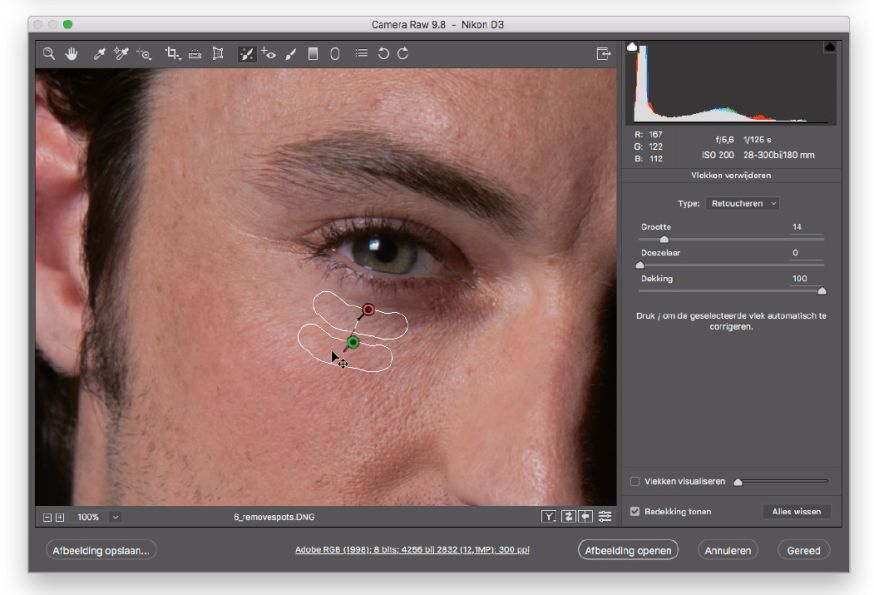874x595 pixels.
Task: Activate the Red Eye Removal tool
Action: [x=268, y=54]
